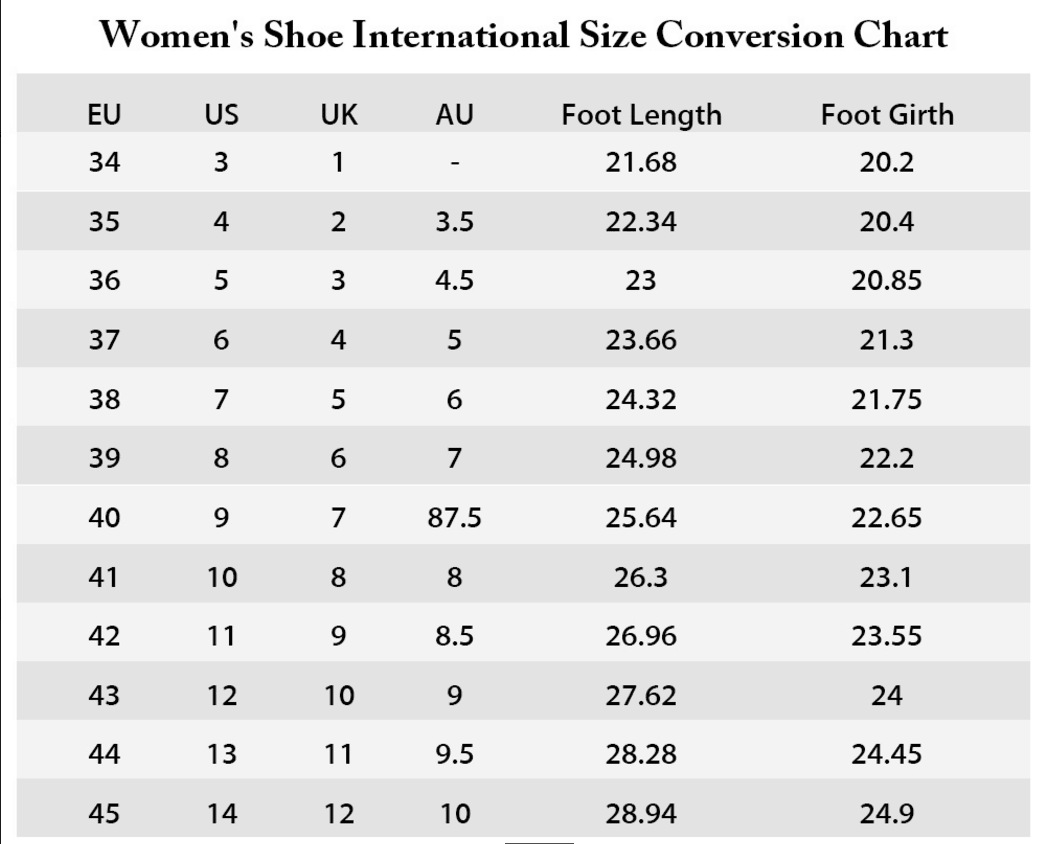Select EU size 45 cell

(104, 814)
